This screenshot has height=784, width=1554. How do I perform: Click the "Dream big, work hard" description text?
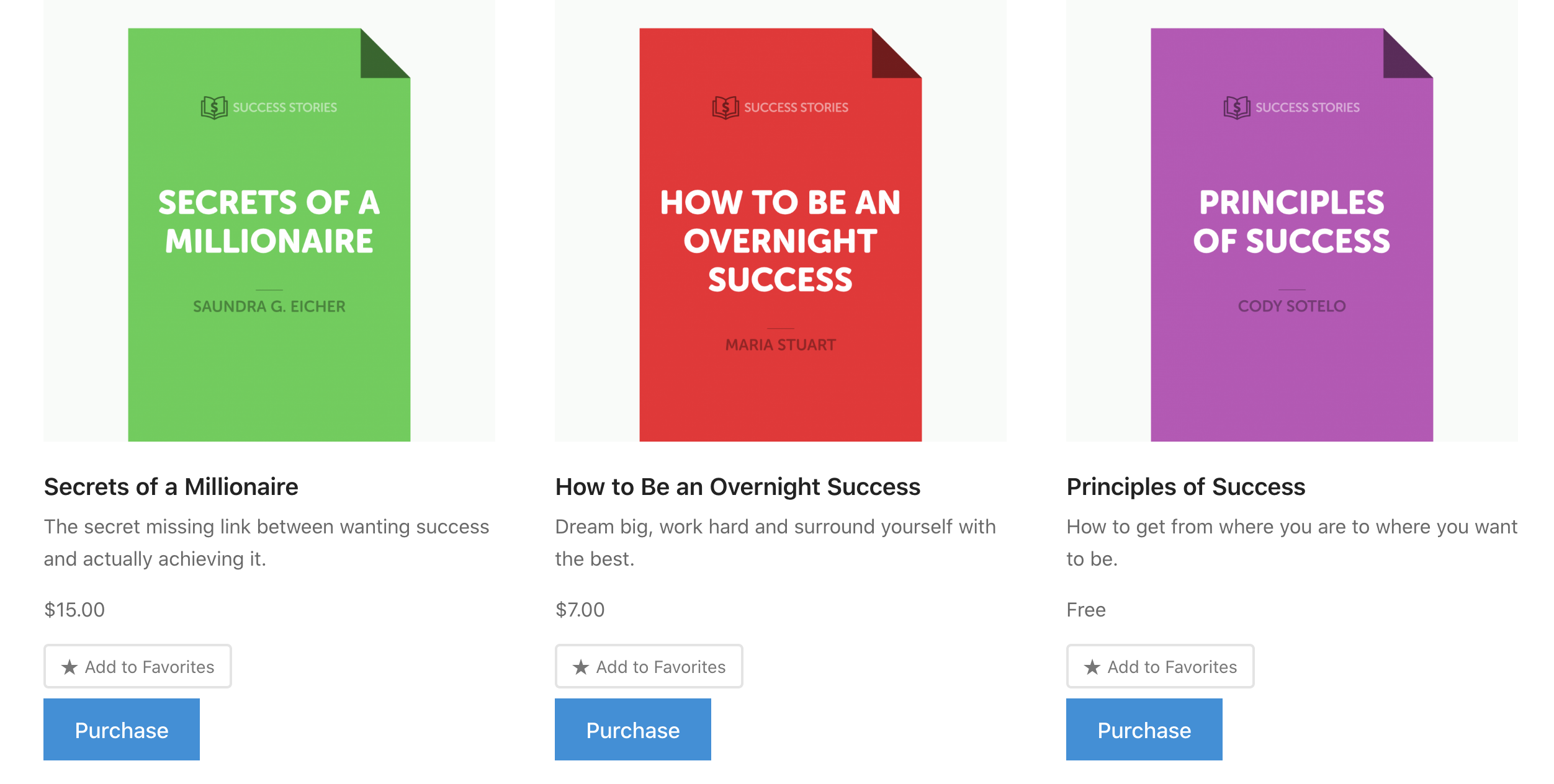pyautogui.click(x=775, y=527)
